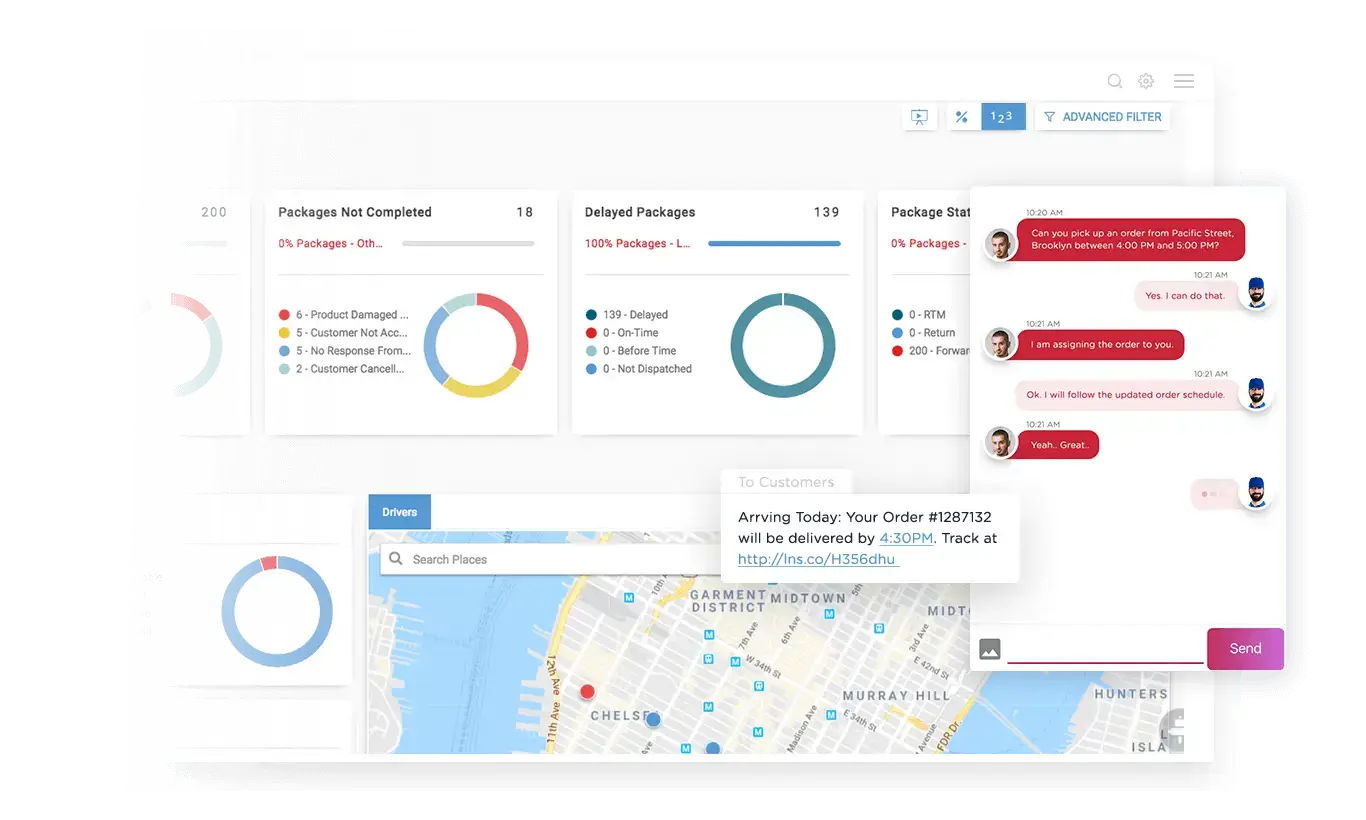The height and width of the screenshot is (820, 1366).
Task: Click the 'Yes. I can do that.' chat bubble
Action: click(1185, 295)
